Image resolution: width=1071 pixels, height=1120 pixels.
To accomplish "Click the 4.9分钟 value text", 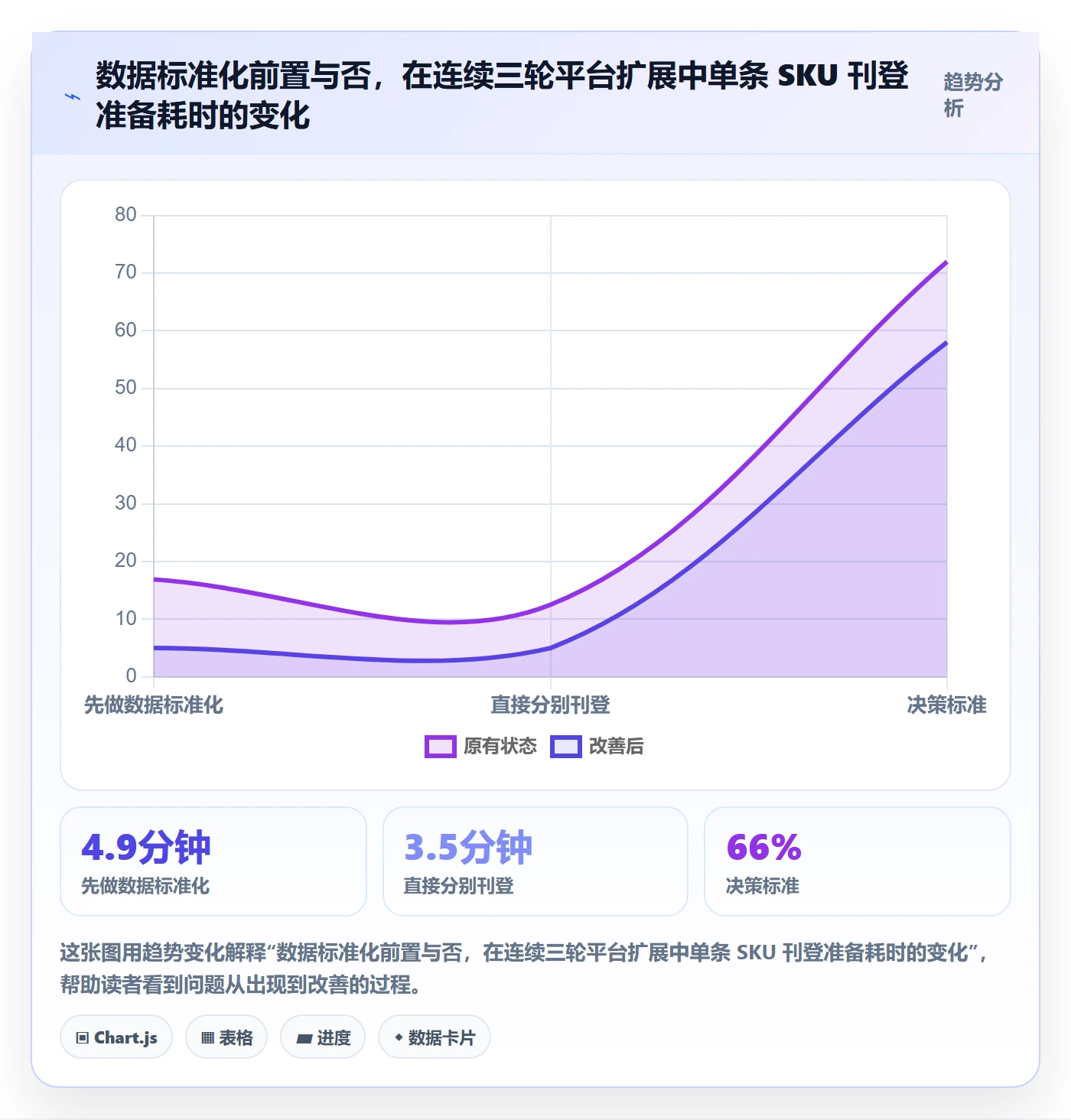I will click(146, 847).
